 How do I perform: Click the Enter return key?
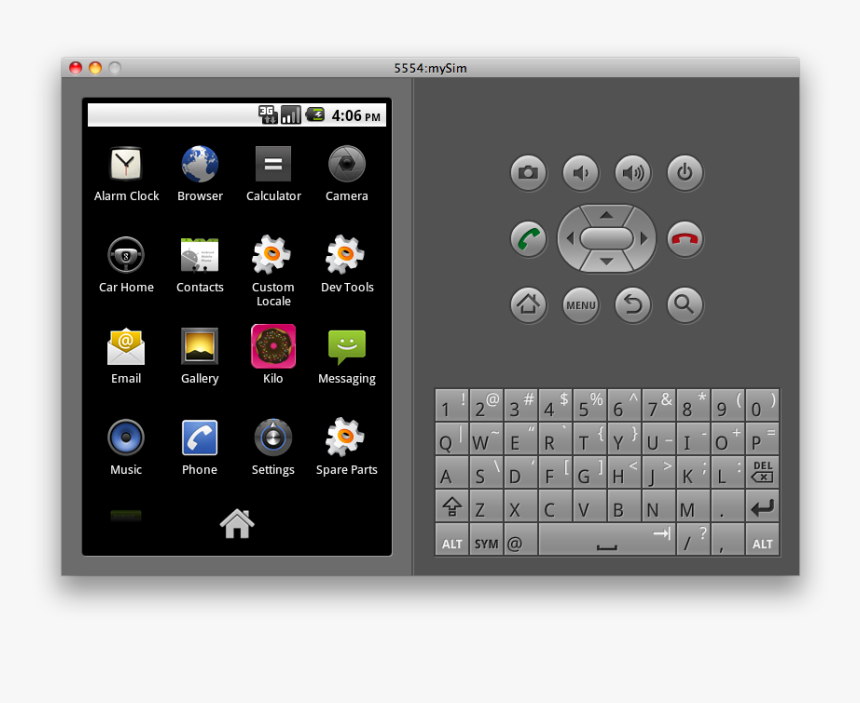click(762, 506)
